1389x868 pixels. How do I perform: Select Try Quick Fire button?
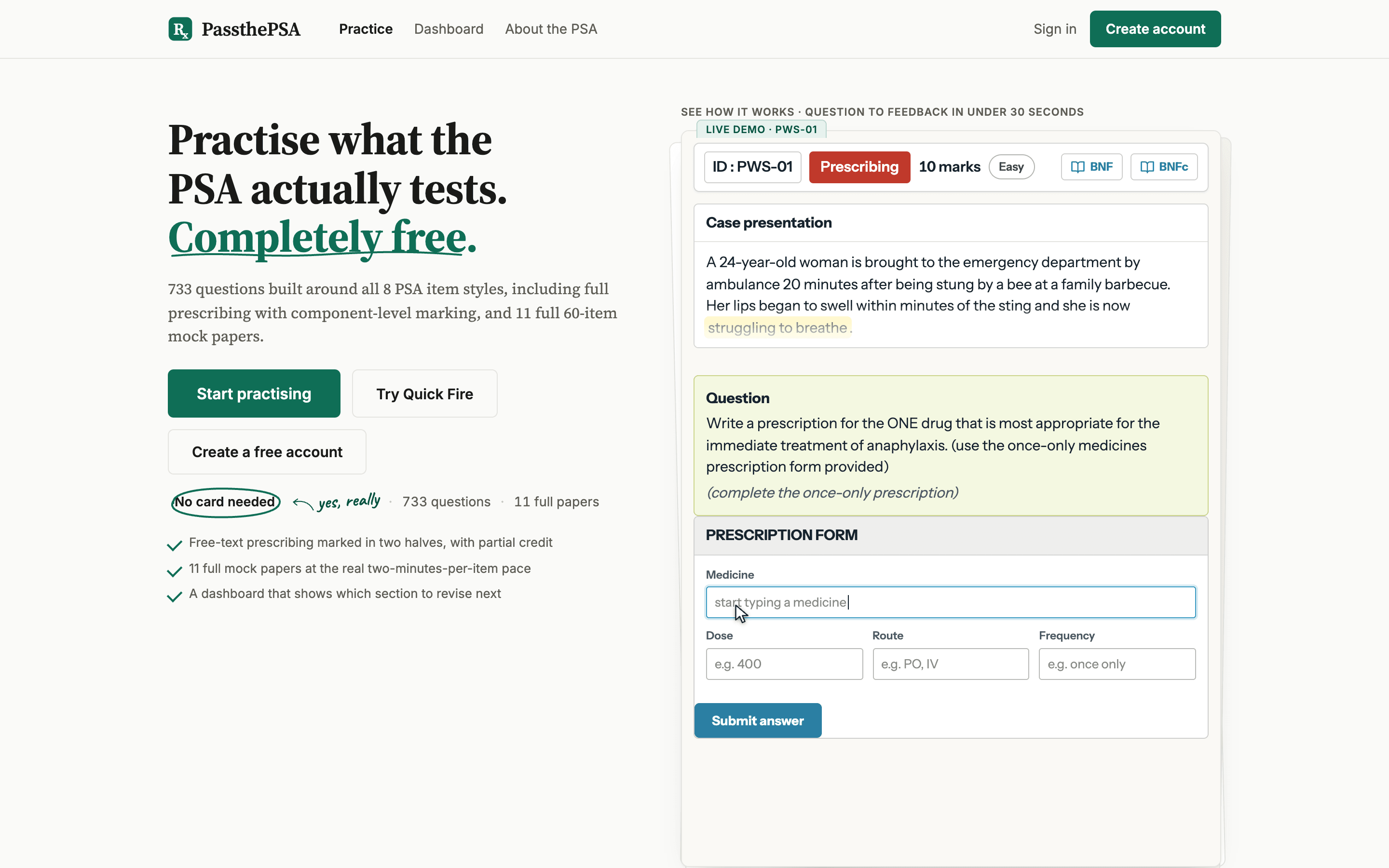click(425, 393)
